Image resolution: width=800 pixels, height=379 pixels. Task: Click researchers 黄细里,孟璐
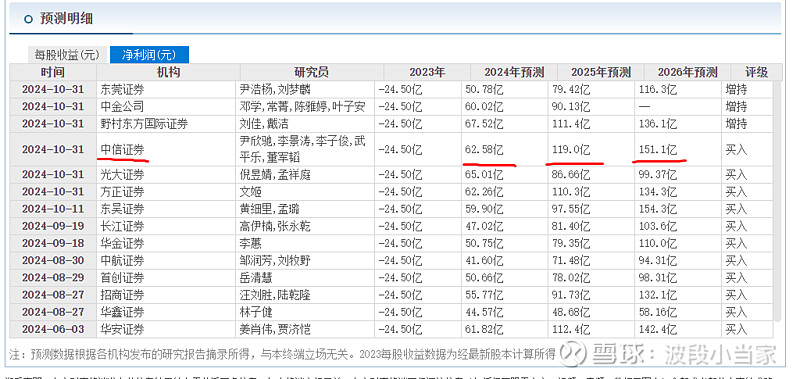click(x=269, y=209)
